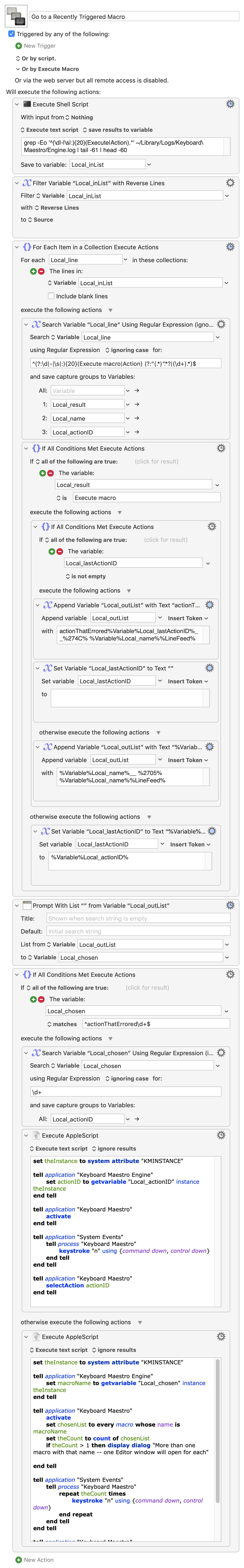Toggle "Triggered by any of the following" checkbox
Screen dimensions: 244x1568
(12, 34)
